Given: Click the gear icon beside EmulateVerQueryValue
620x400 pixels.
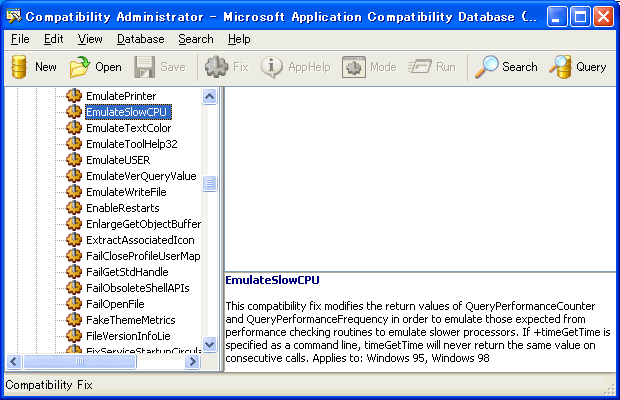Looking at the screenshot, I should pyautogui.click(x=74, y=176).
